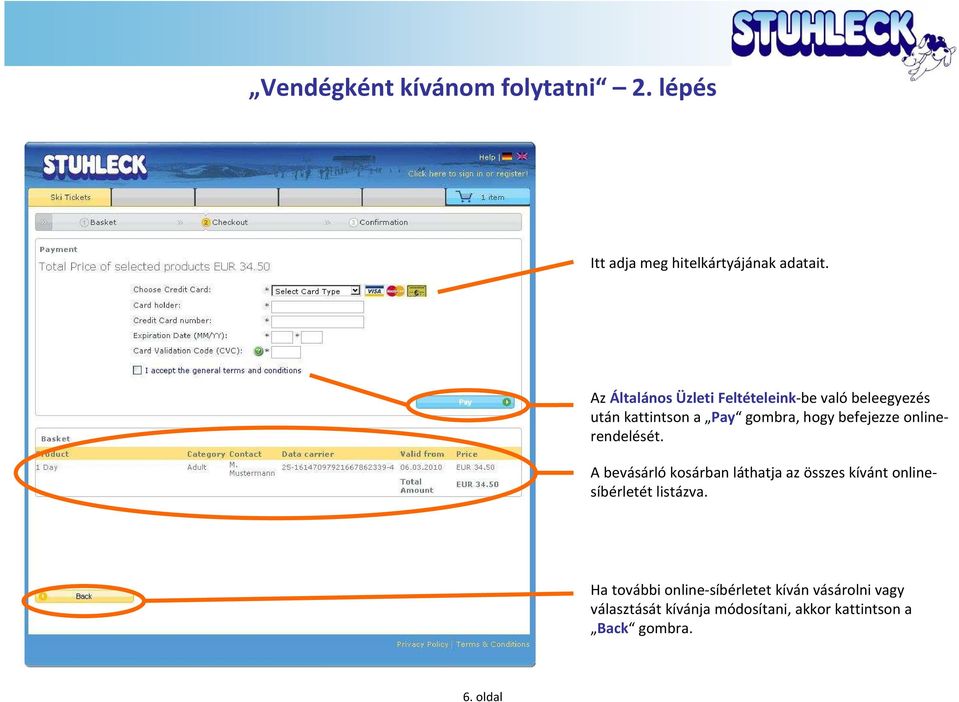Click the Pay button
Viewport: 959px width, 702px height.
pos(465,402)
